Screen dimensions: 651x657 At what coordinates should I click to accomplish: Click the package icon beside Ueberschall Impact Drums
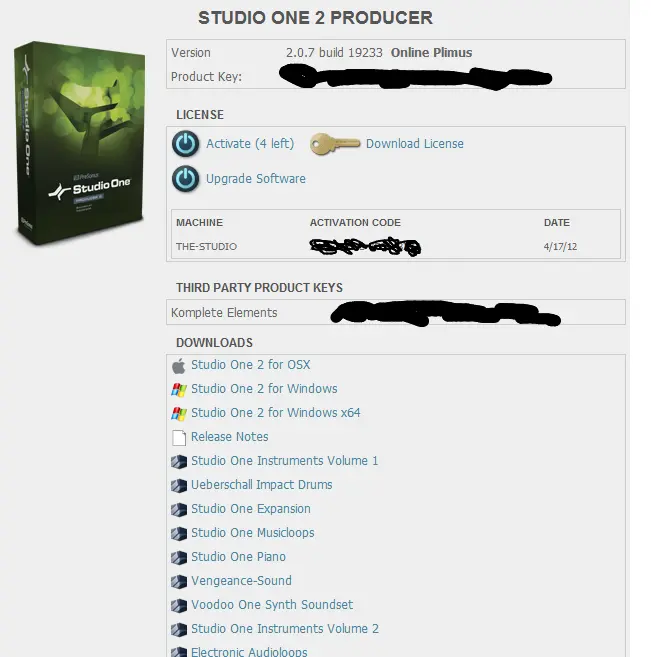click(179, 486)
